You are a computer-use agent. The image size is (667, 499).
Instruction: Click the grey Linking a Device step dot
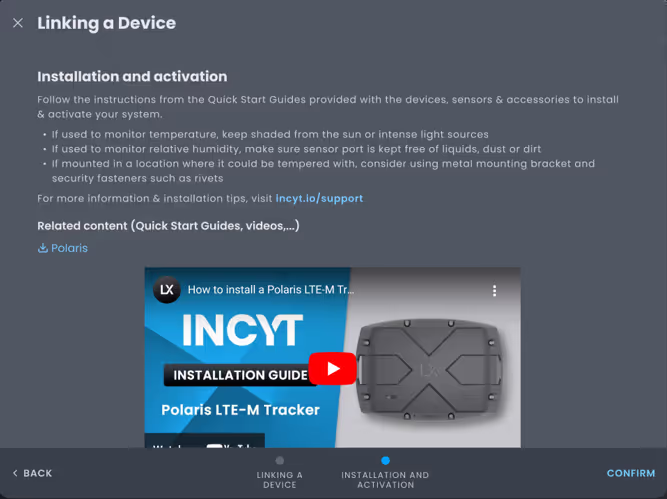pos(279,461)
